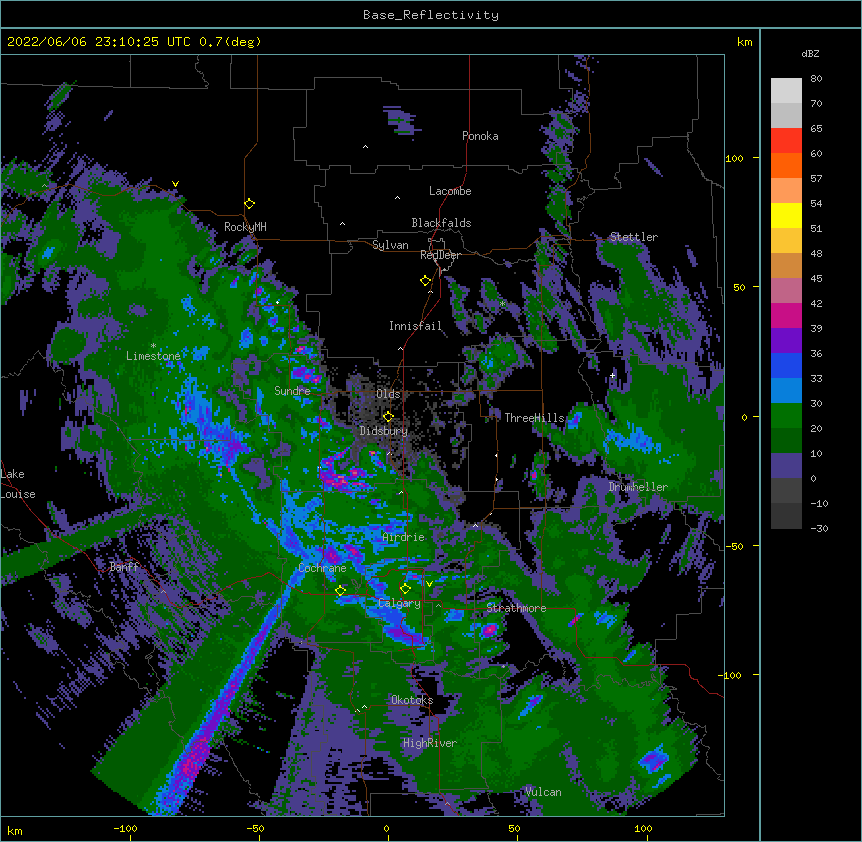Select the Innisfail label

coord(415,326)
